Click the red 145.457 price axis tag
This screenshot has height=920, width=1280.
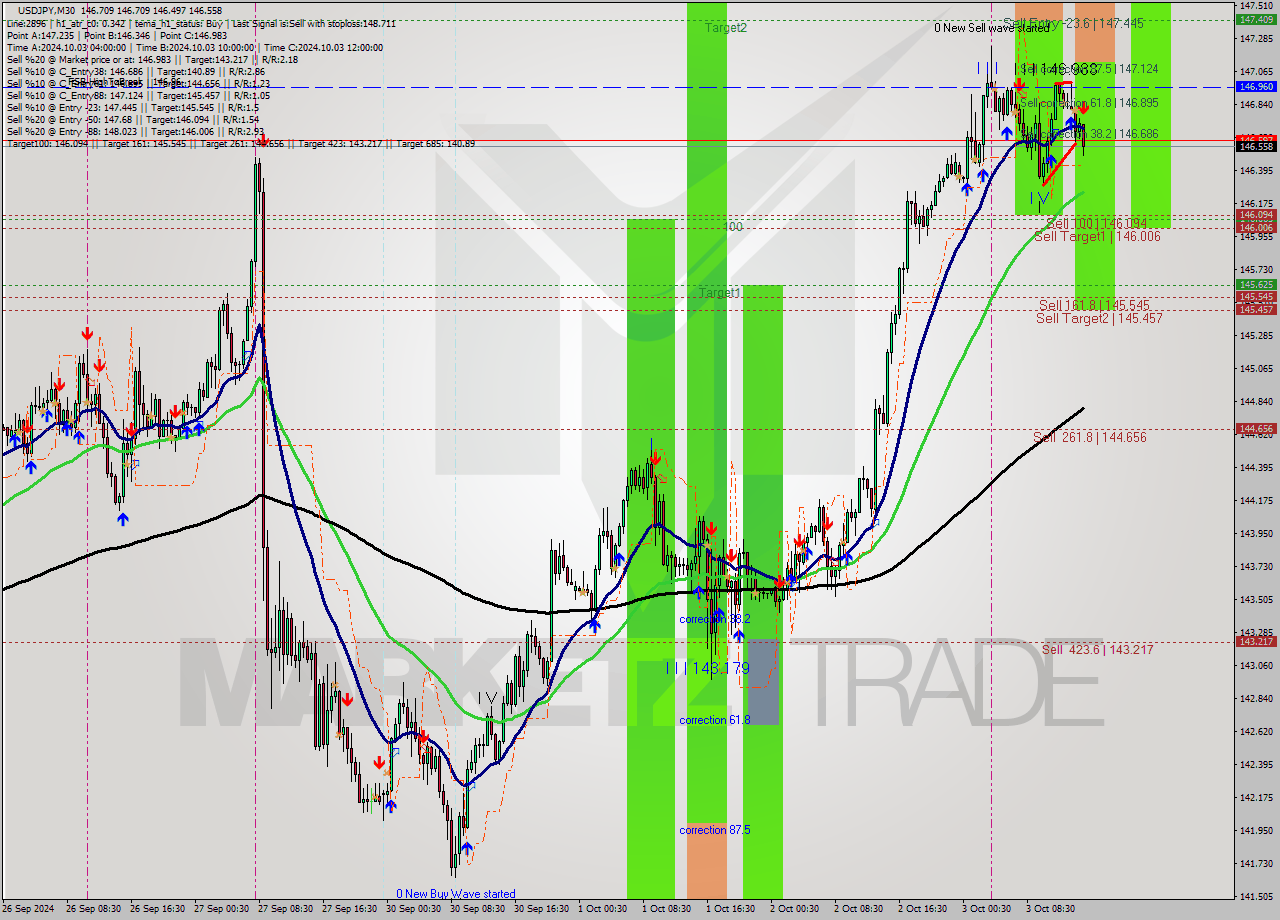1256,309
